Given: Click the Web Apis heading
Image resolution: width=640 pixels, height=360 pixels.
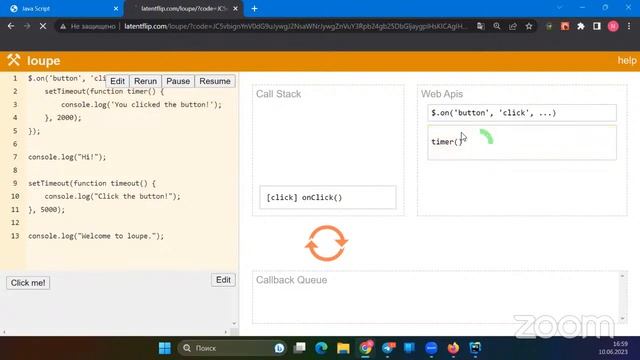Looking at the screenshot, I should 442,94.
